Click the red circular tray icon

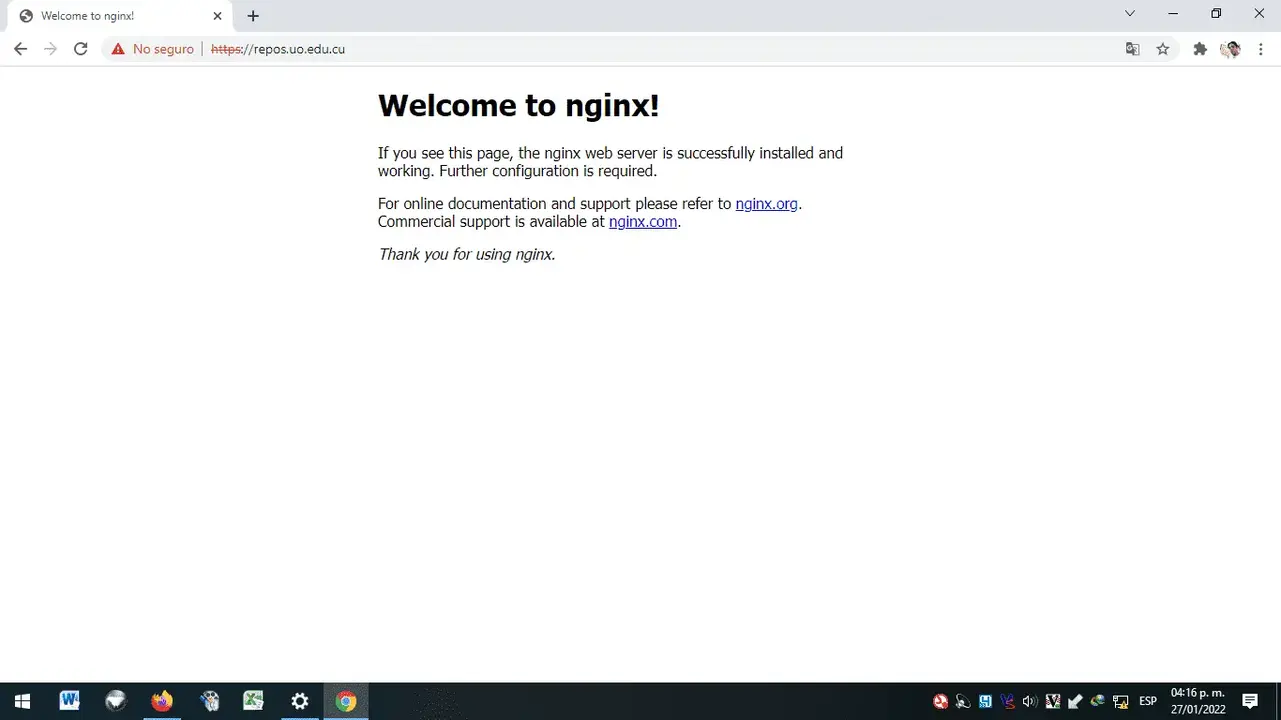click(x=940, y=702)
